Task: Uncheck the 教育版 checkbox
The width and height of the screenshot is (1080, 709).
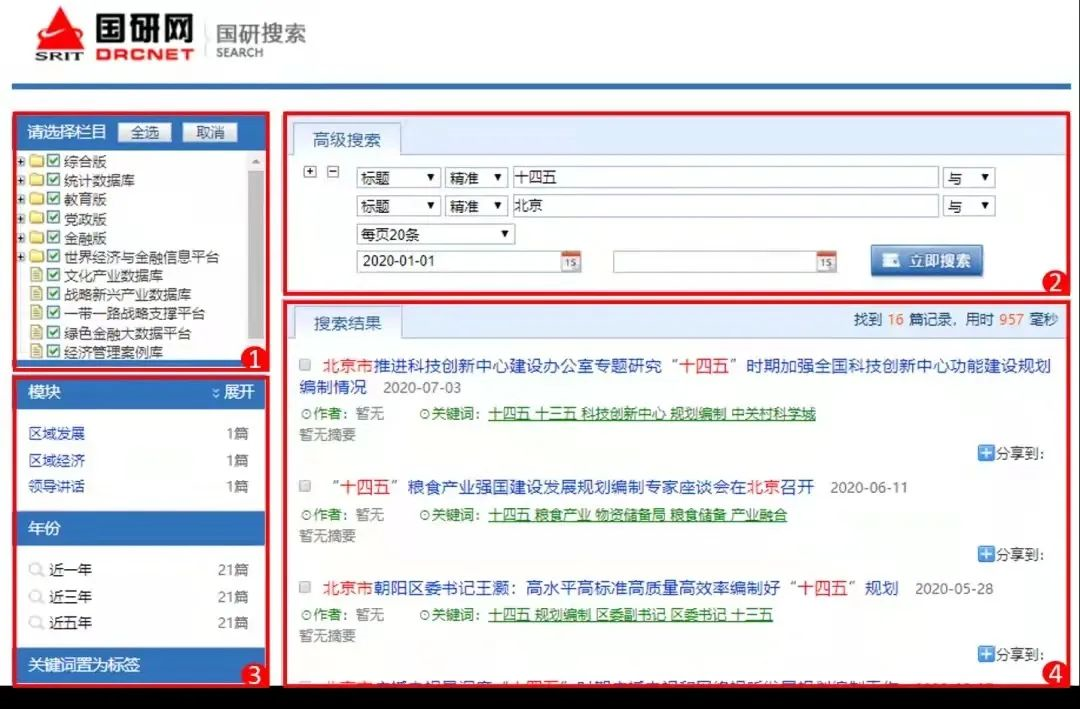Action: click(x=54, y=198)
